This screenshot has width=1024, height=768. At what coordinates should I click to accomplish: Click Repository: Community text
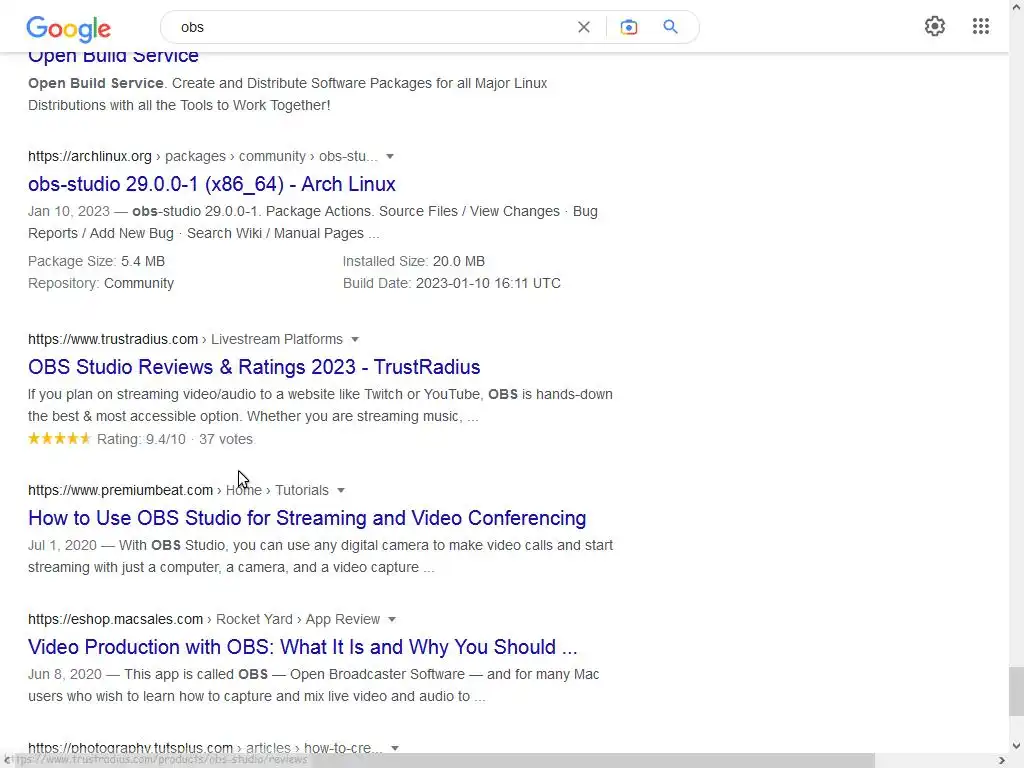[x=101, y=283]
